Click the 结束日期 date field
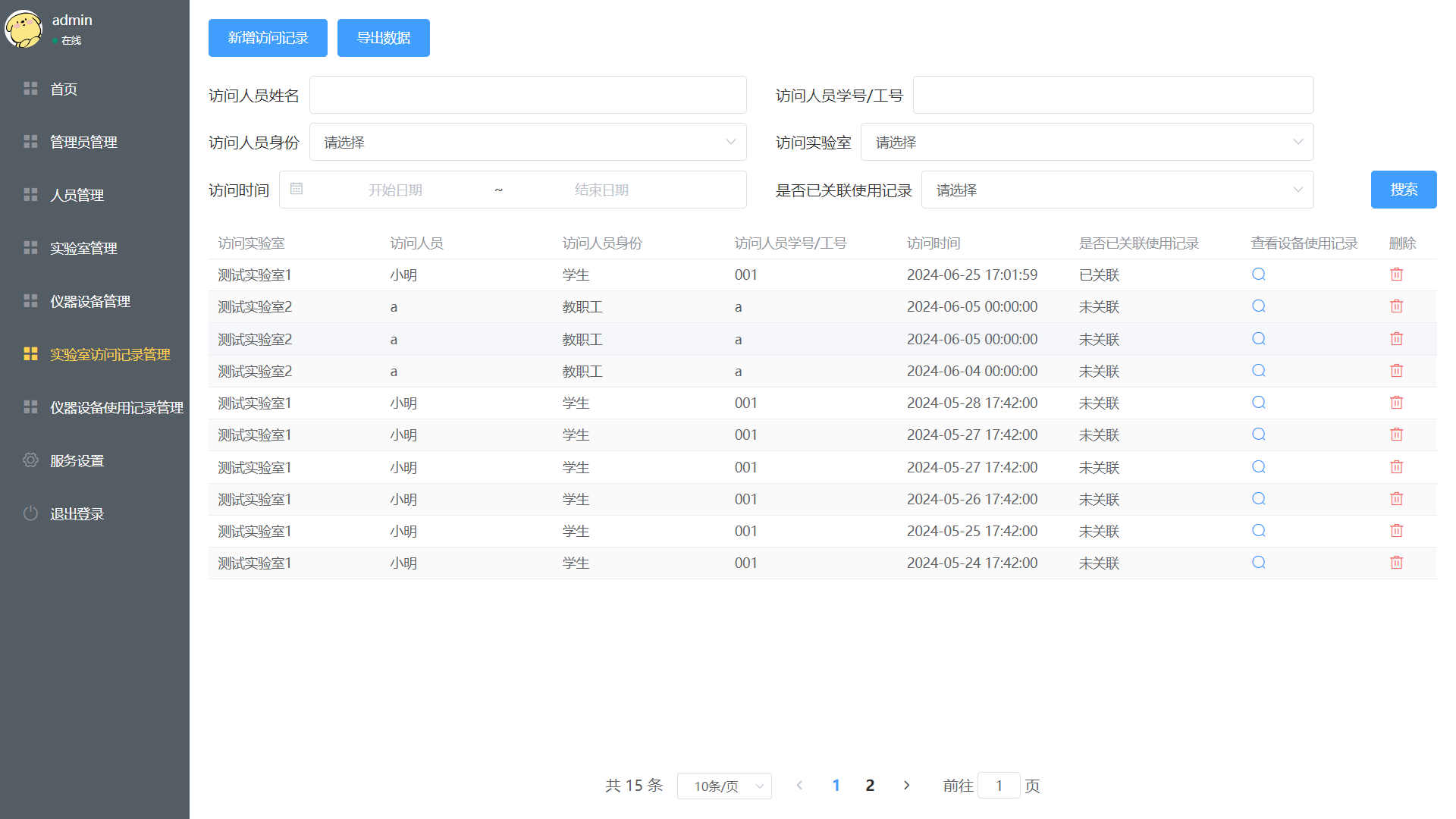The height and width of the screenshot is (819, 1456). click(x=601, y=190)
